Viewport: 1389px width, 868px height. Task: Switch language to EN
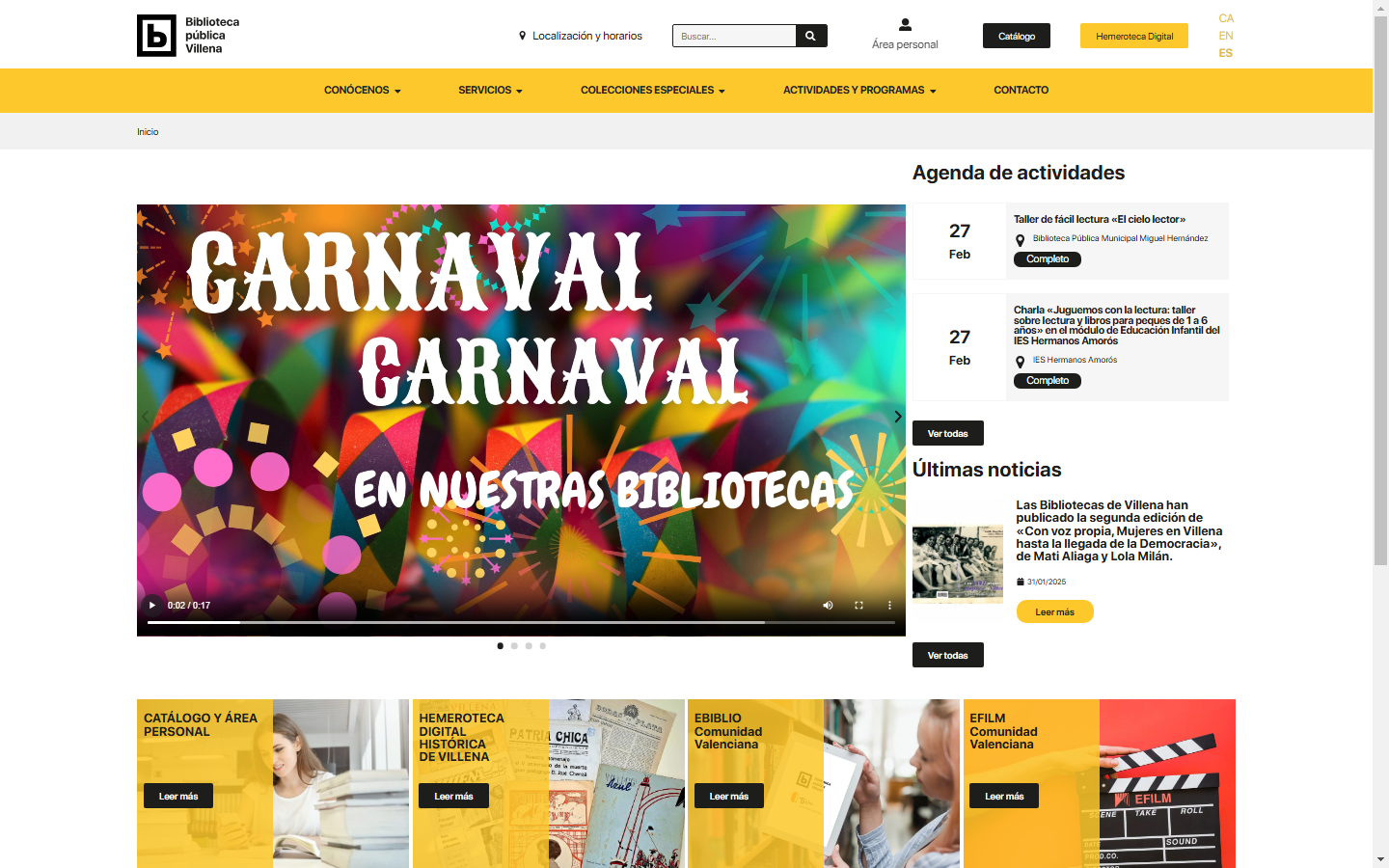[x=1226, y=36]
